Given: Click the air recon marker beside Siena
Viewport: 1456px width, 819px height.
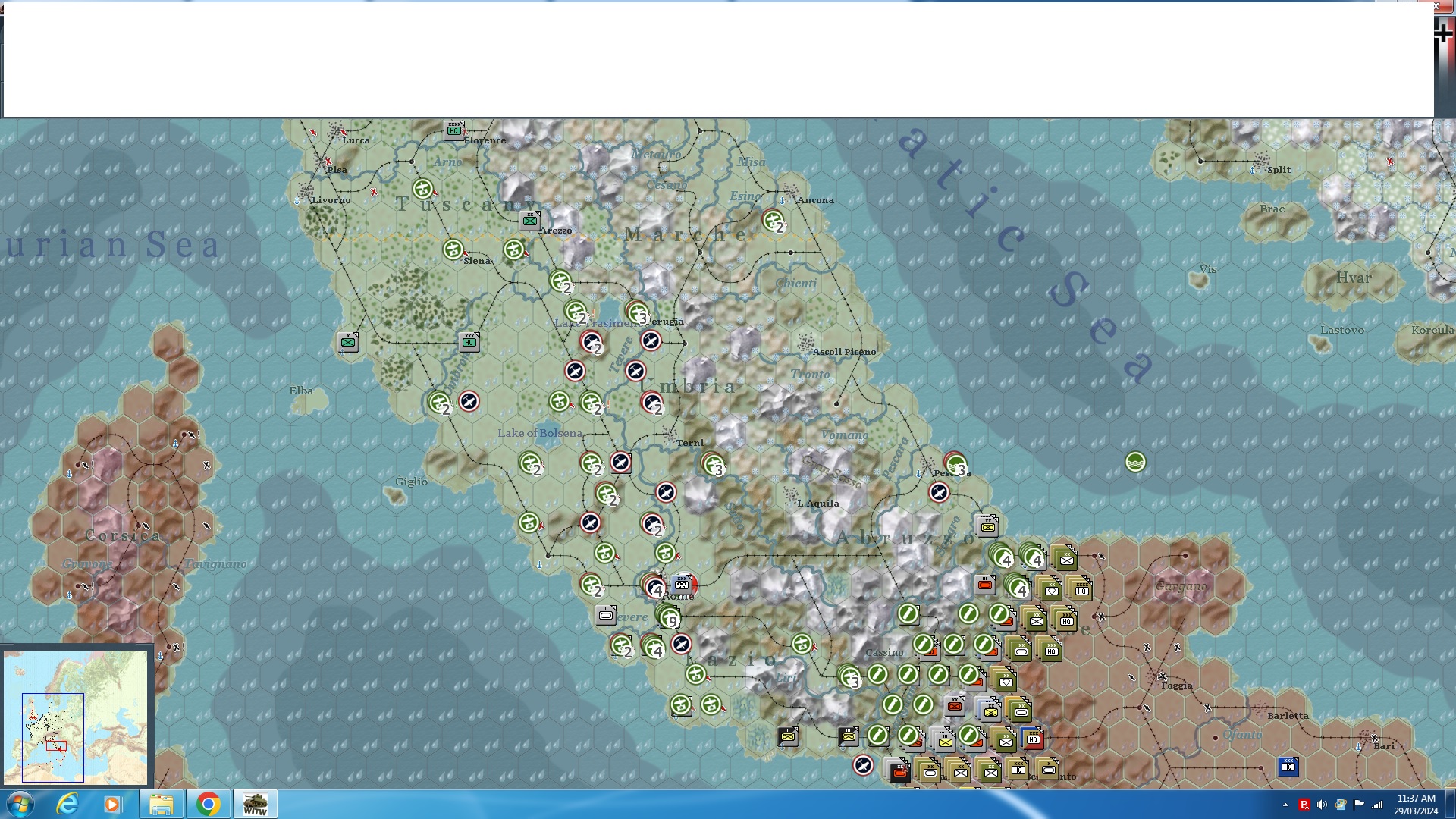Looking at the screenshot, I should [x=453, y=249].
